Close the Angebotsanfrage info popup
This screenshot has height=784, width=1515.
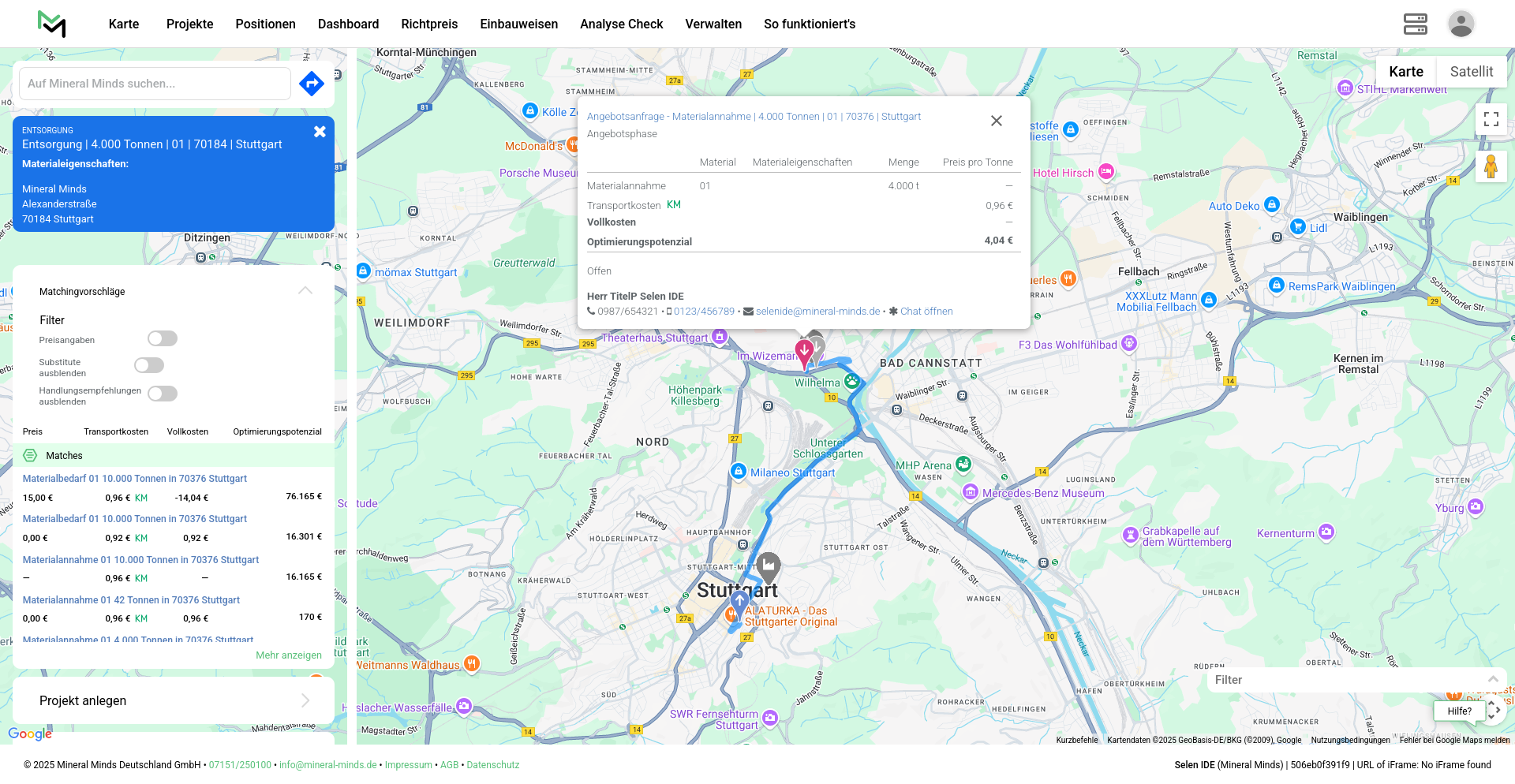tap(996, 121)
